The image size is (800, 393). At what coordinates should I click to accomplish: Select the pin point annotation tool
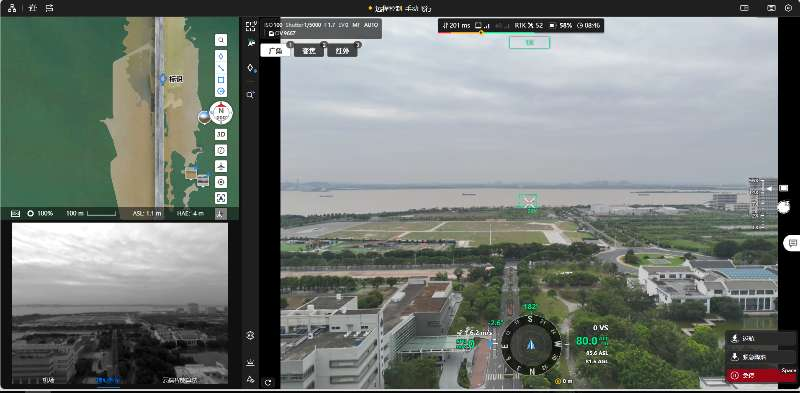tap(221, 56)
